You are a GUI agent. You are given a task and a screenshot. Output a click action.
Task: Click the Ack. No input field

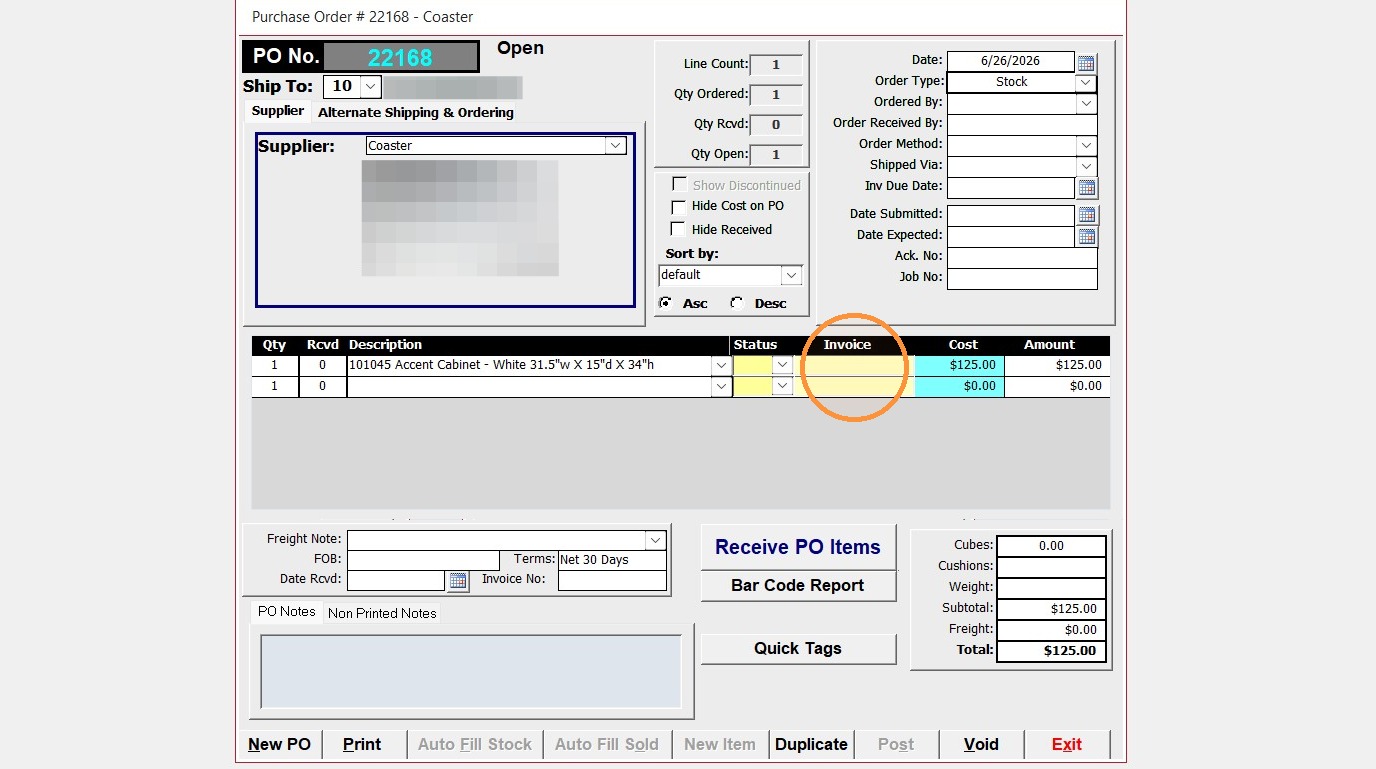[x=1022, y=257]
